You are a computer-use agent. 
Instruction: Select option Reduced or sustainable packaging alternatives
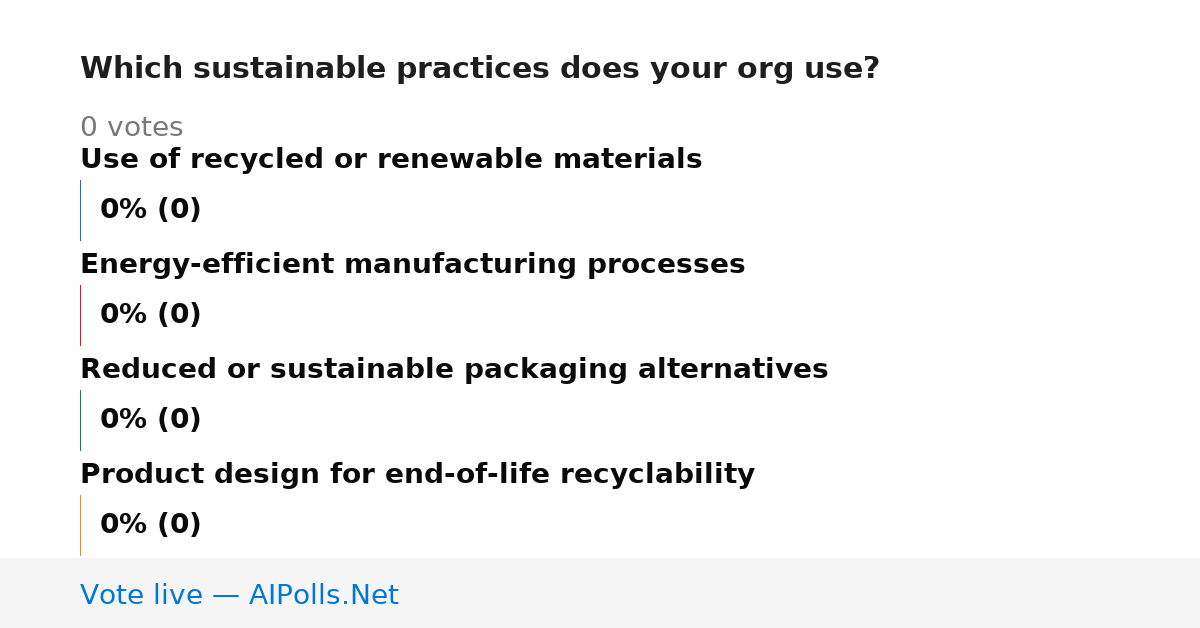(454, 369)
